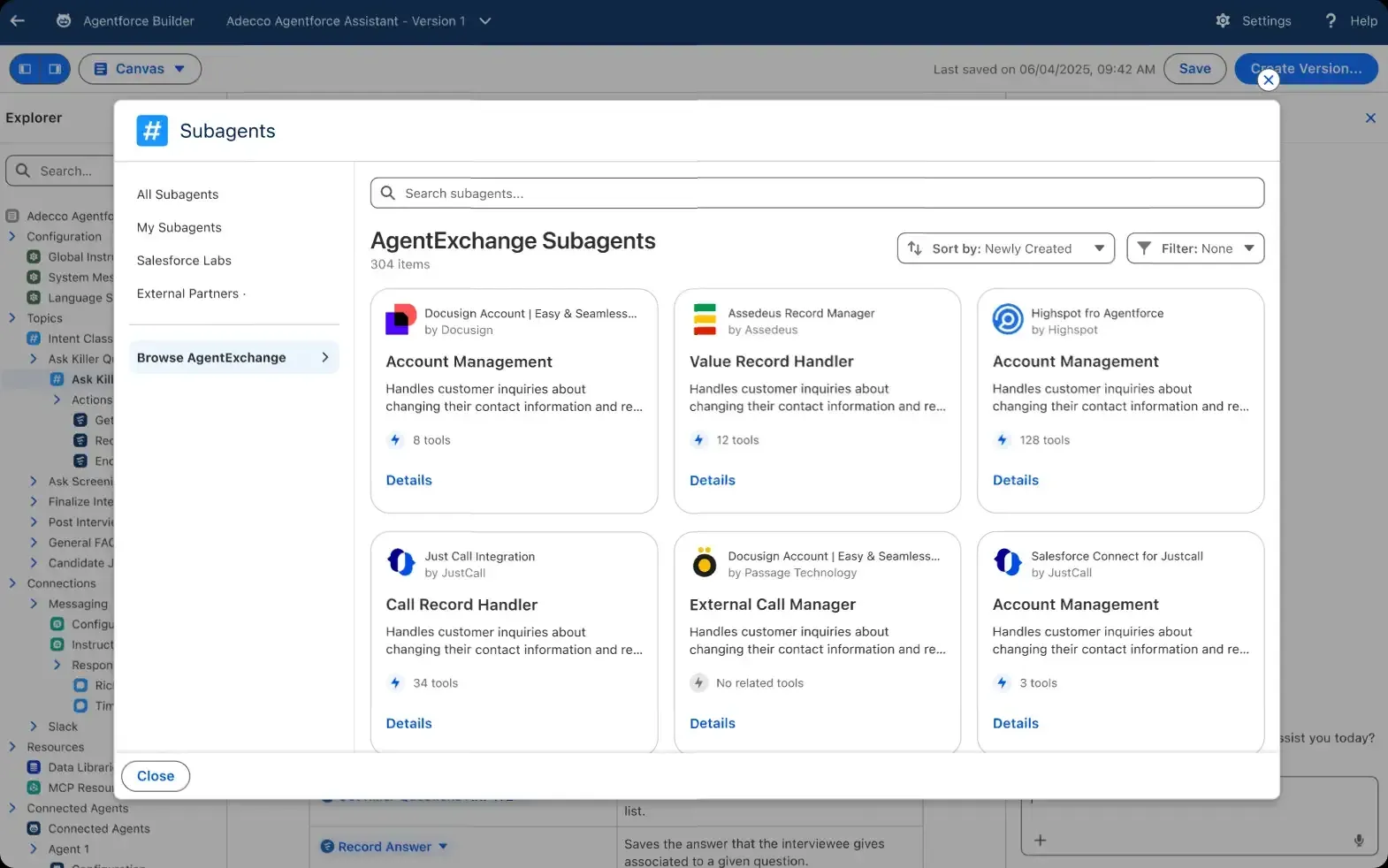The width and height of the screenshot is (1388, 868).
Task: Click the lightning icon beside 12 tools
Action: (x=698, y=440)
